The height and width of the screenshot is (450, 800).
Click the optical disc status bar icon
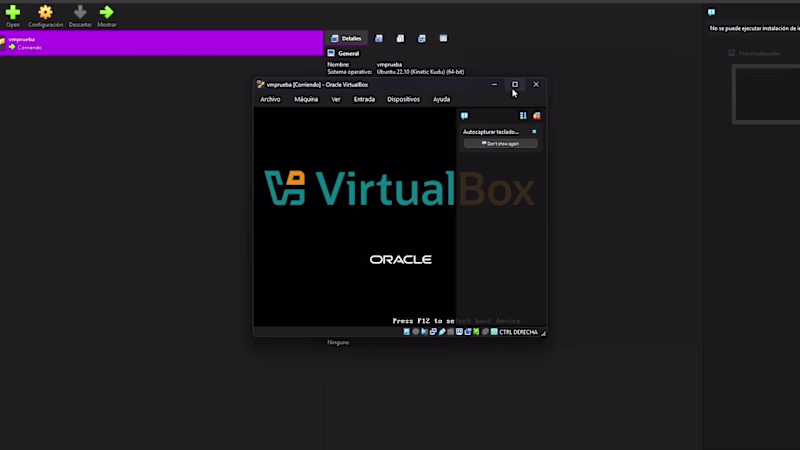coord(415,332)
